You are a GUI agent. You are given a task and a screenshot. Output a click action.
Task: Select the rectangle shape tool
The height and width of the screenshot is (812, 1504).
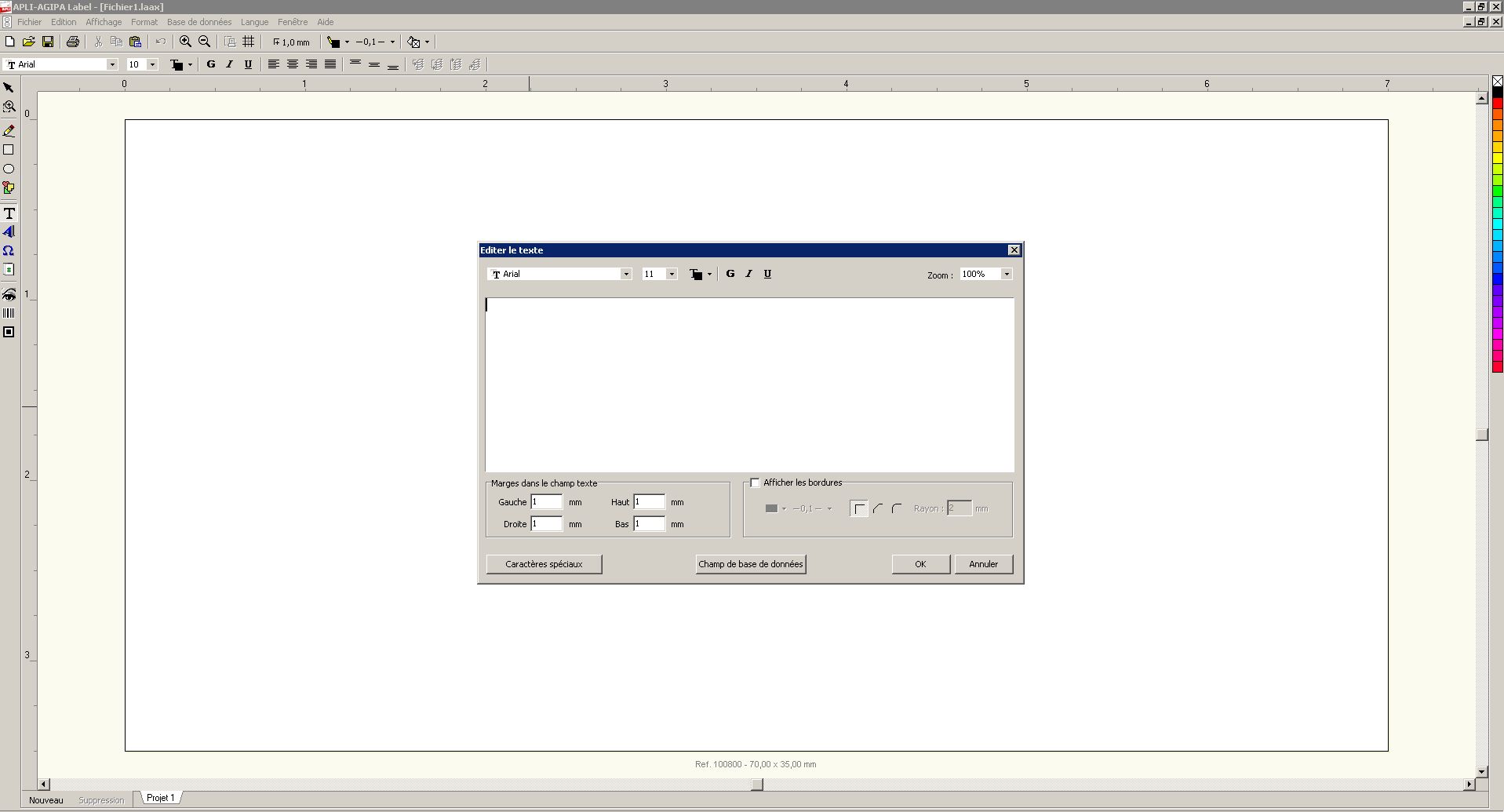point(9,150)
